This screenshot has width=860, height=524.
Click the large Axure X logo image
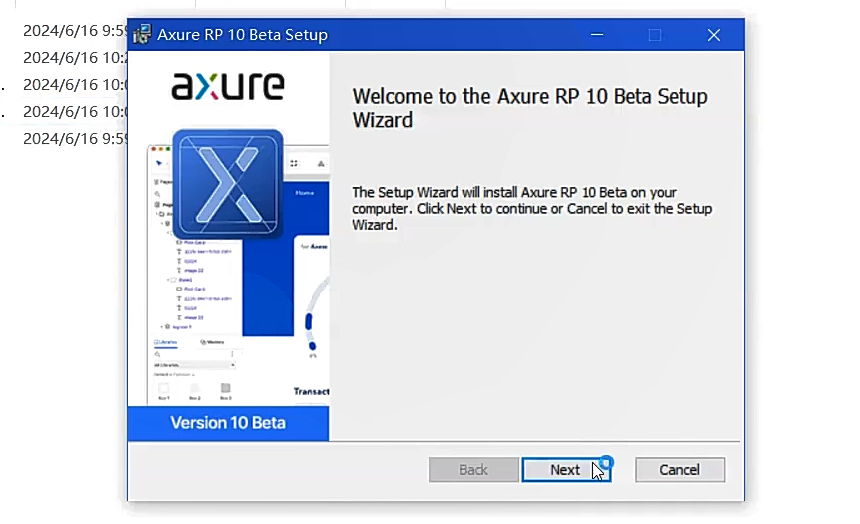[x=228, y=184]
